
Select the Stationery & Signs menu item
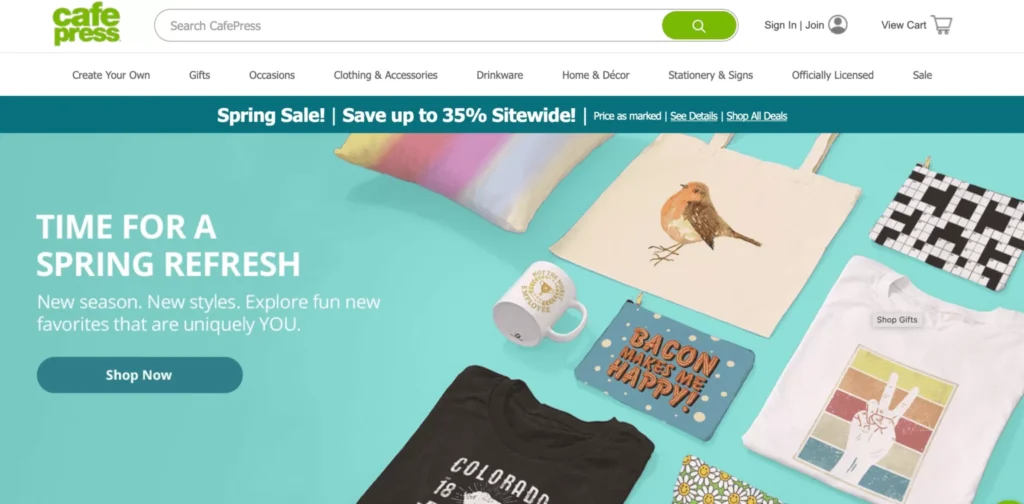coord(711,75)
